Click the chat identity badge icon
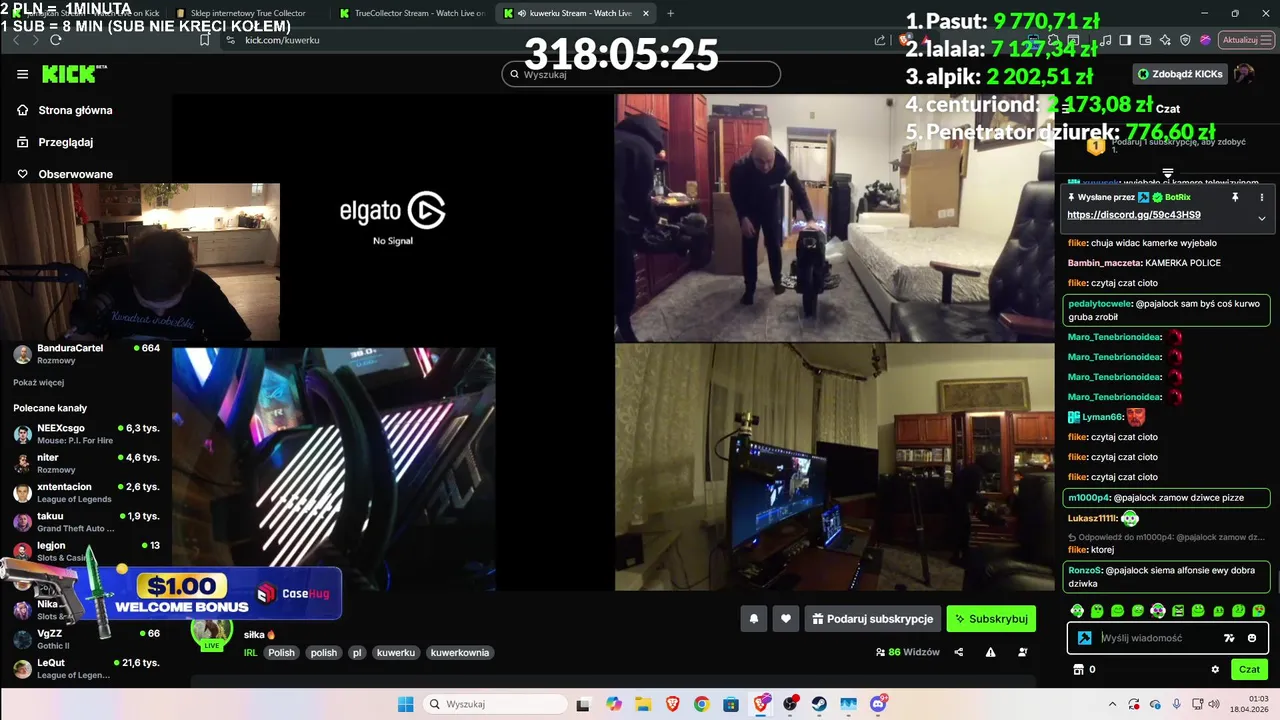 1084,638
